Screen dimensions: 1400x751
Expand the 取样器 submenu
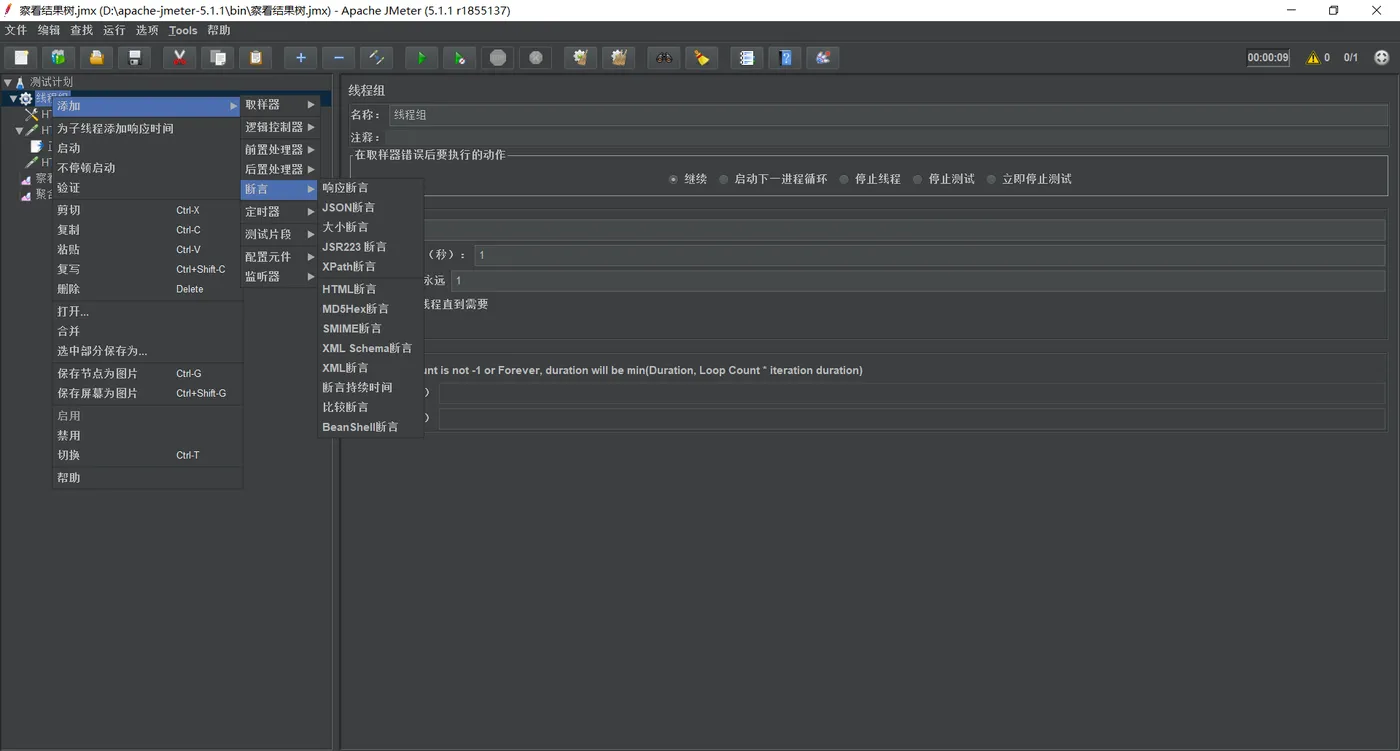[x=280, y=104]
